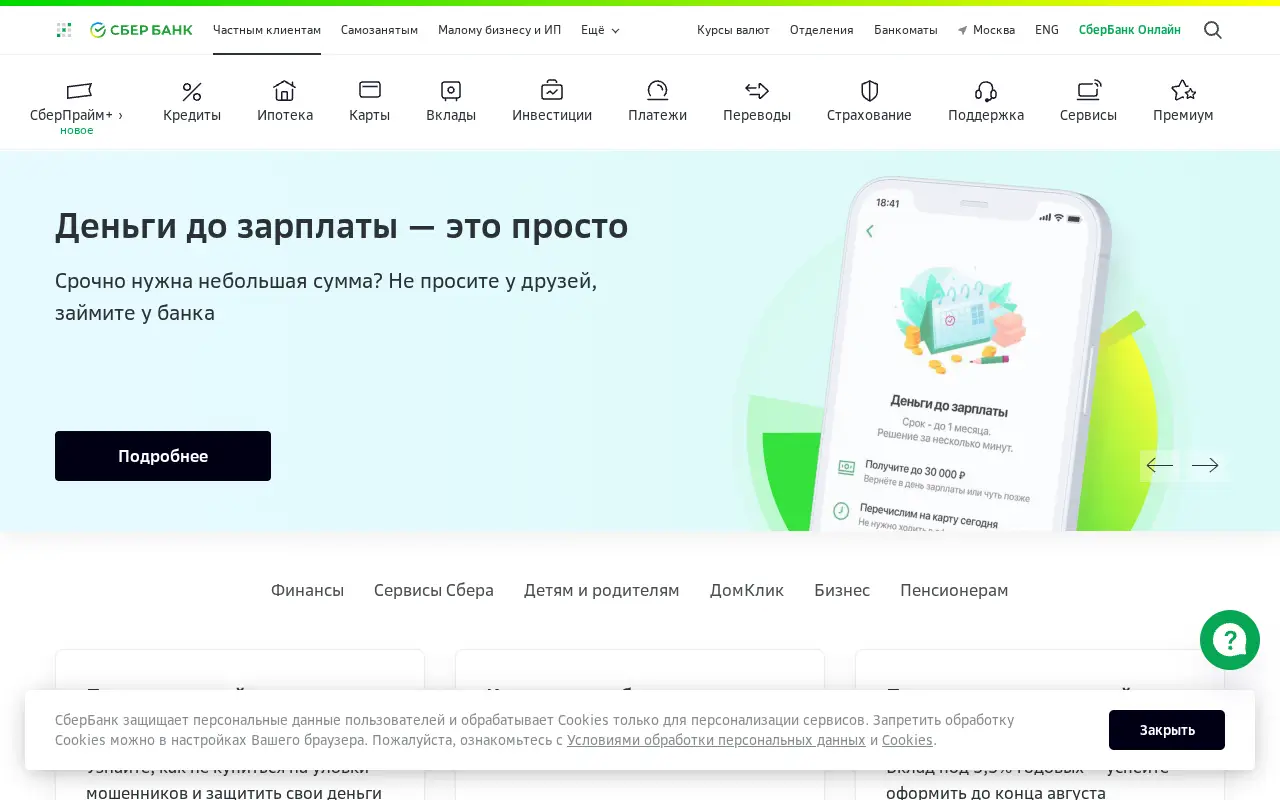The height and width of the screenshot is (800, 1280).
Task: Open the СберПрайм+ section icon
Action: click(79, 92)
